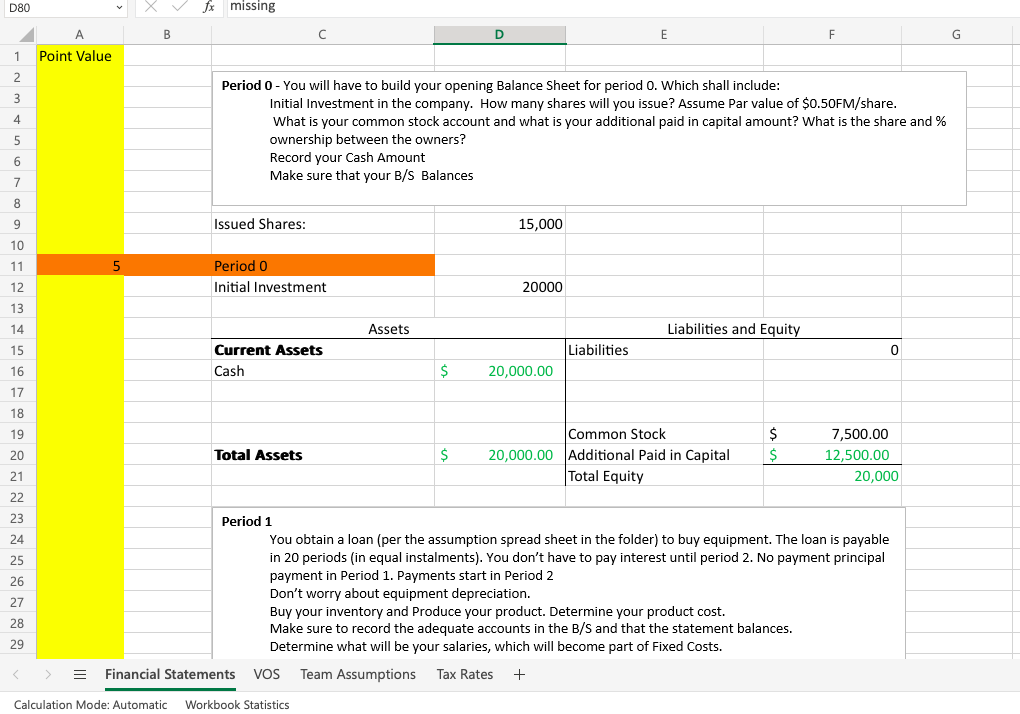
Task: Click Calculation Mode: Automatic in status bar
Action: coord(90,704)
